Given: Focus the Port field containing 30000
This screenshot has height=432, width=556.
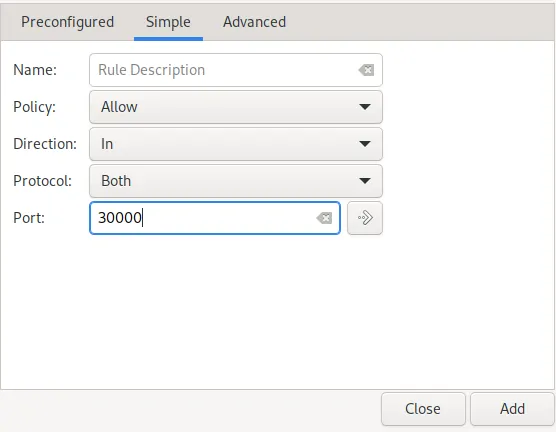Looking at the screenshot, I should 215,218.
